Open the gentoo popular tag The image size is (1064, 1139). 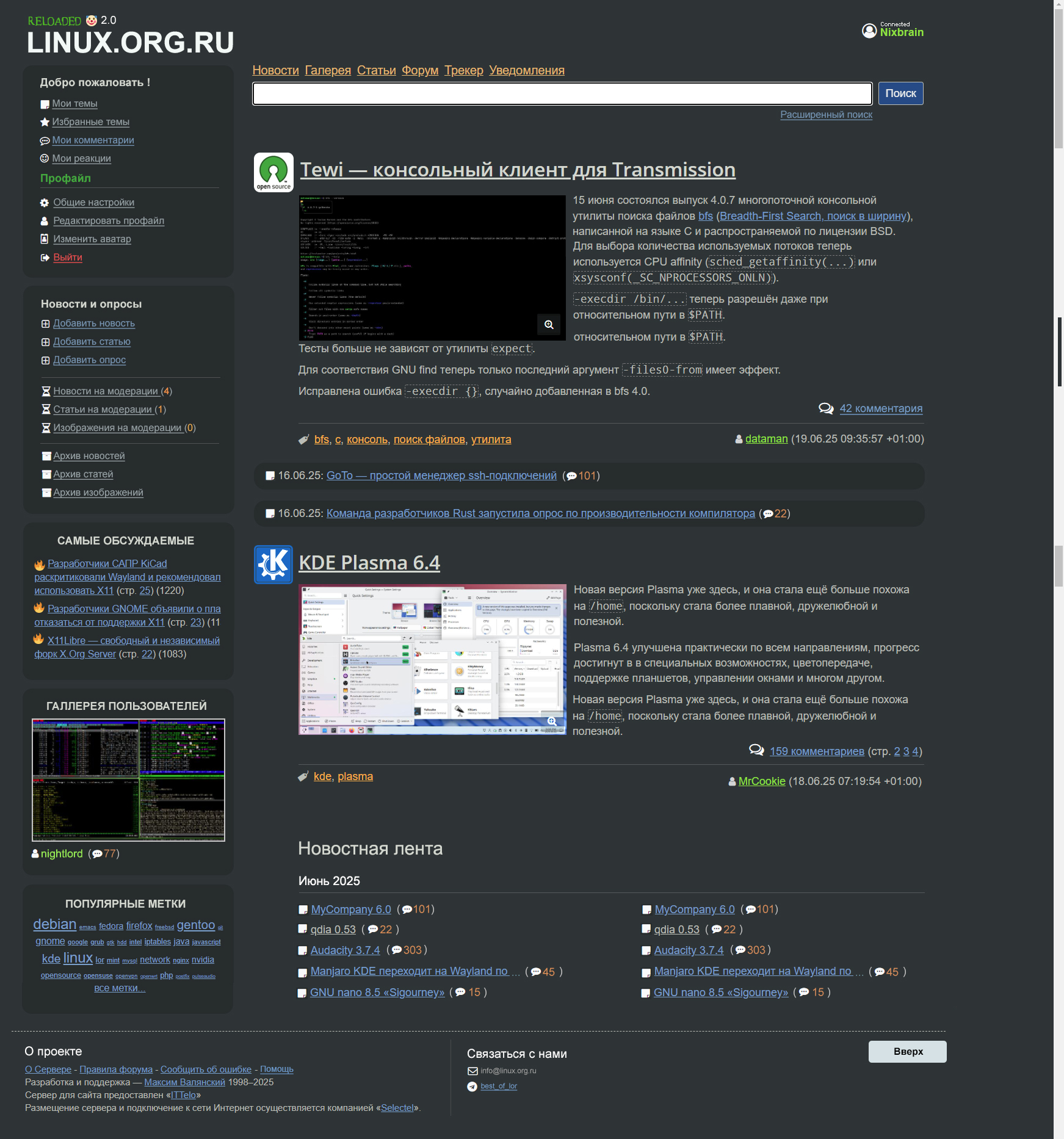(196, 925)
